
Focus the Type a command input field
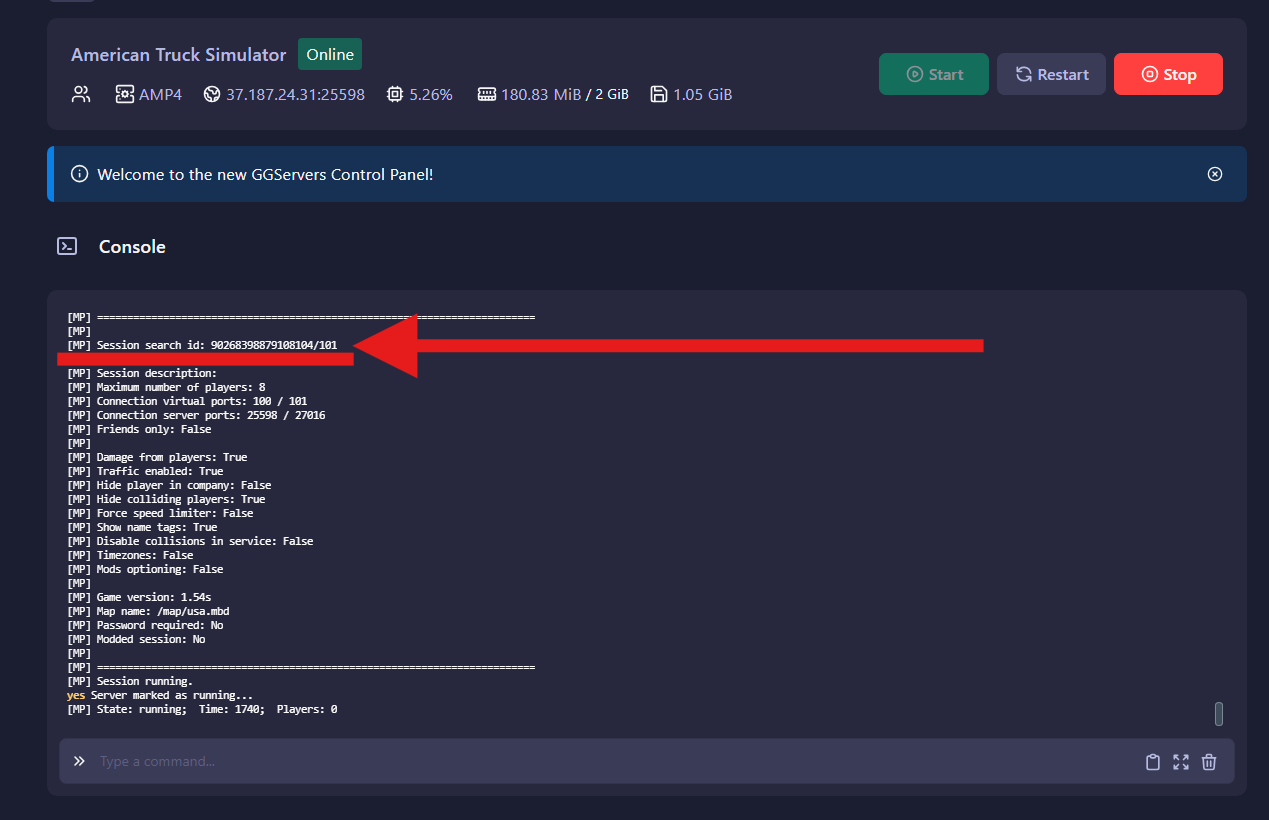click(x=300, y=761)
